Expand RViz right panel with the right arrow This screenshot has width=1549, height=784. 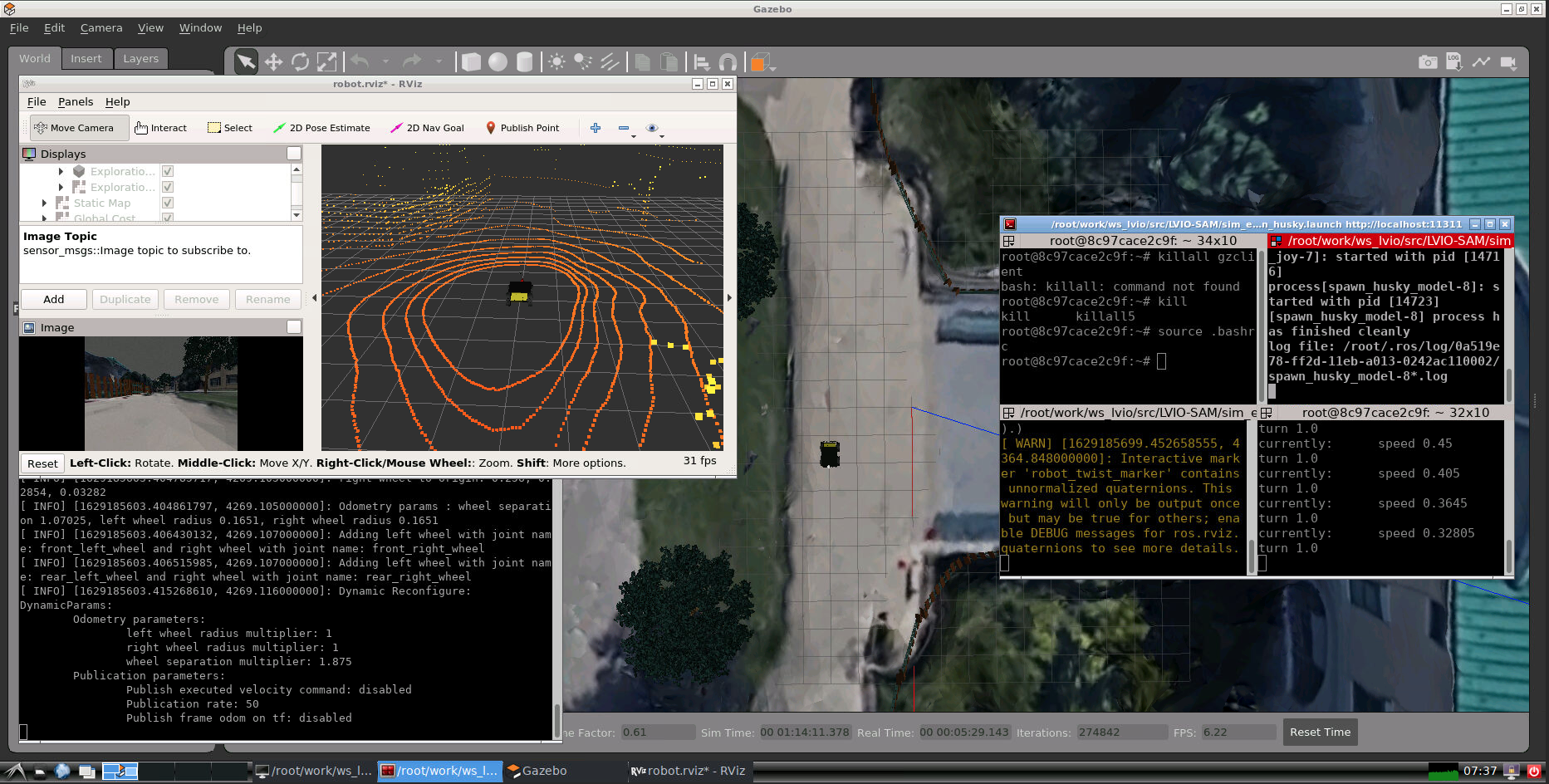point(729,297)
